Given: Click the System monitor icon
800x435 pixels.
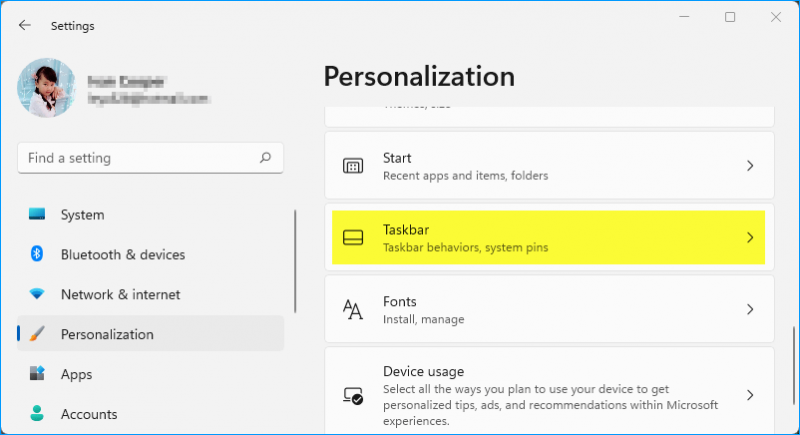Looking at the screenshot, I should tap(37, 214).
